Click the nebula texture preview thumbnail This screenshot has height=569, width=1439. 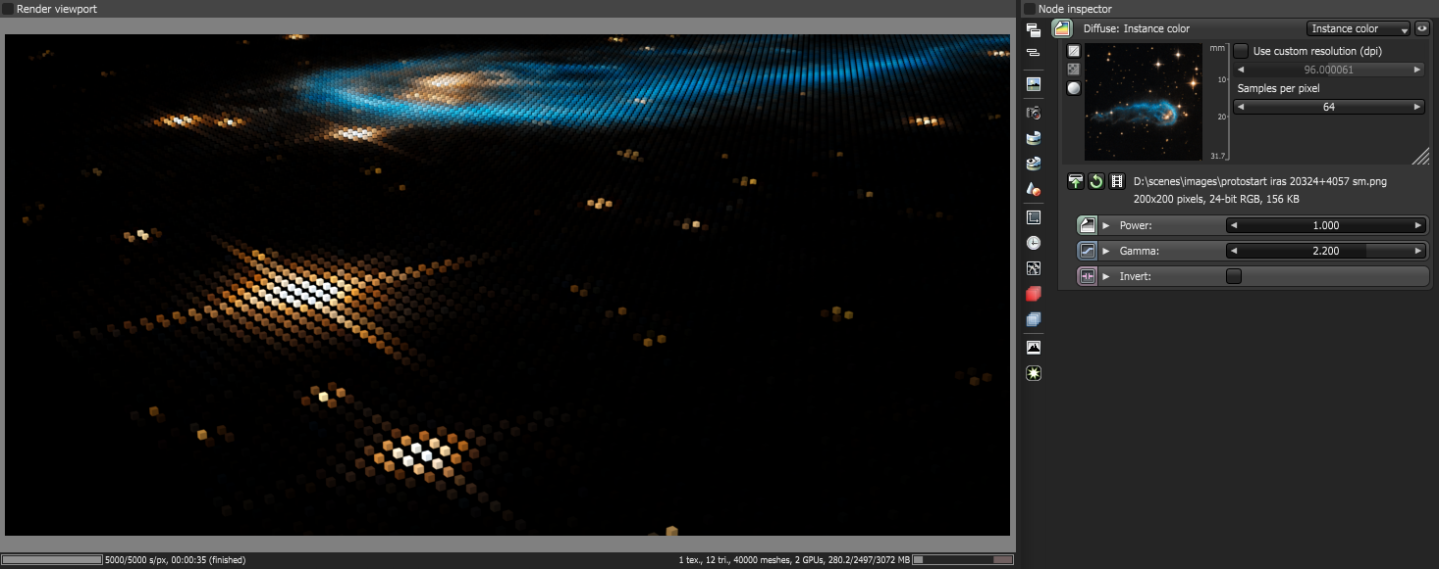1144,102
